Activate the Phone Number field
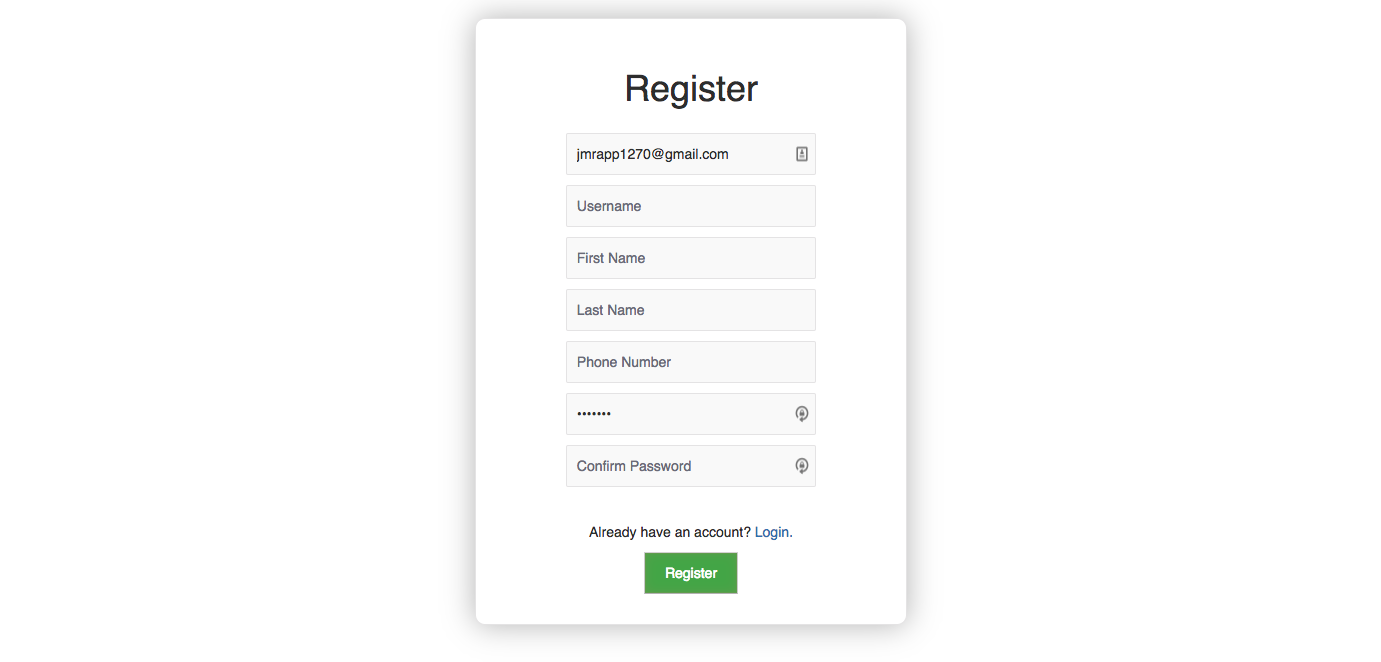This screenshot has width=1381, height=662. click(691, 362)
